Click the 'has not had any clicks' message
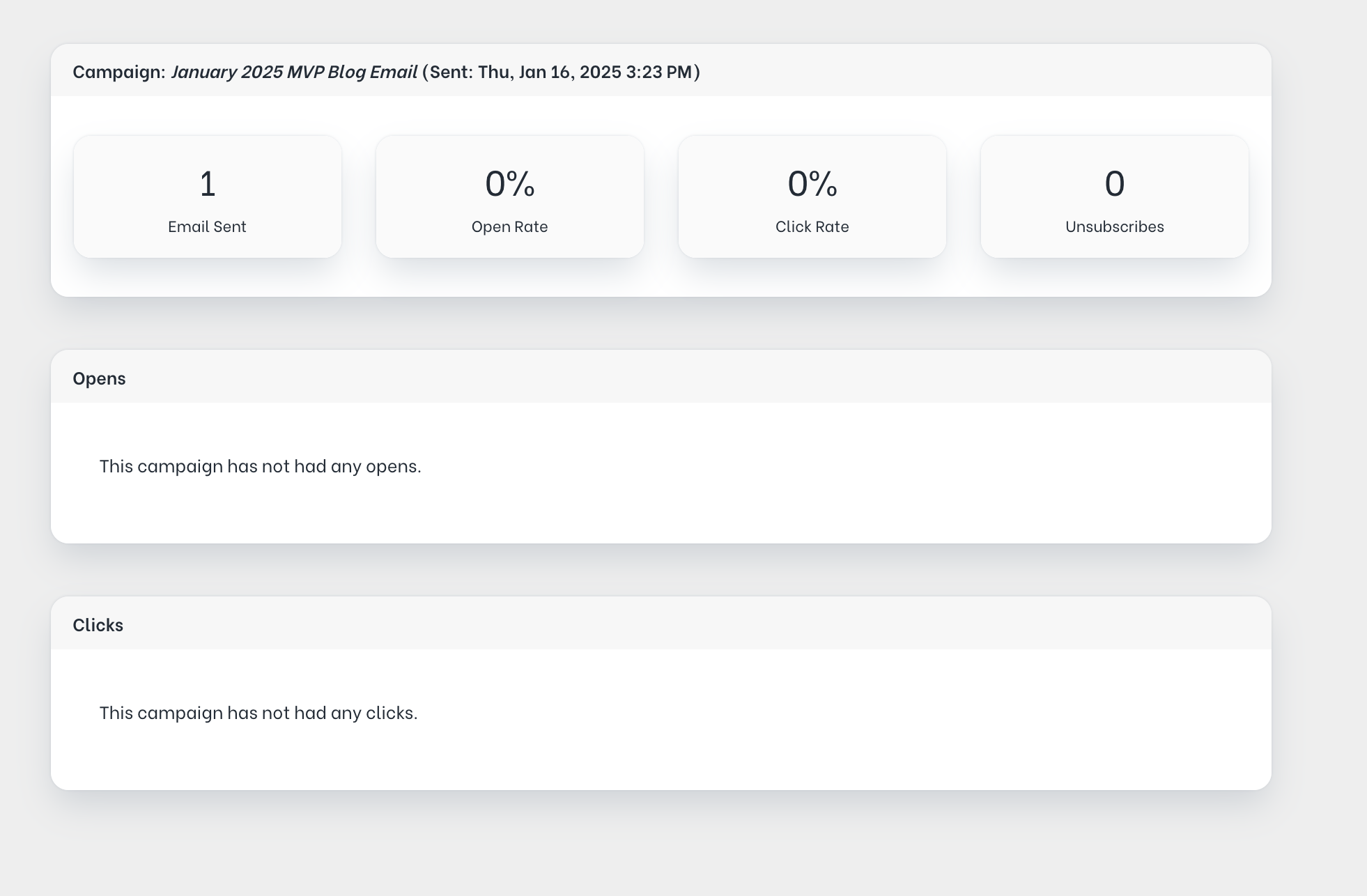This screenshot has width=1367, height=896. [x=258, y=713]
